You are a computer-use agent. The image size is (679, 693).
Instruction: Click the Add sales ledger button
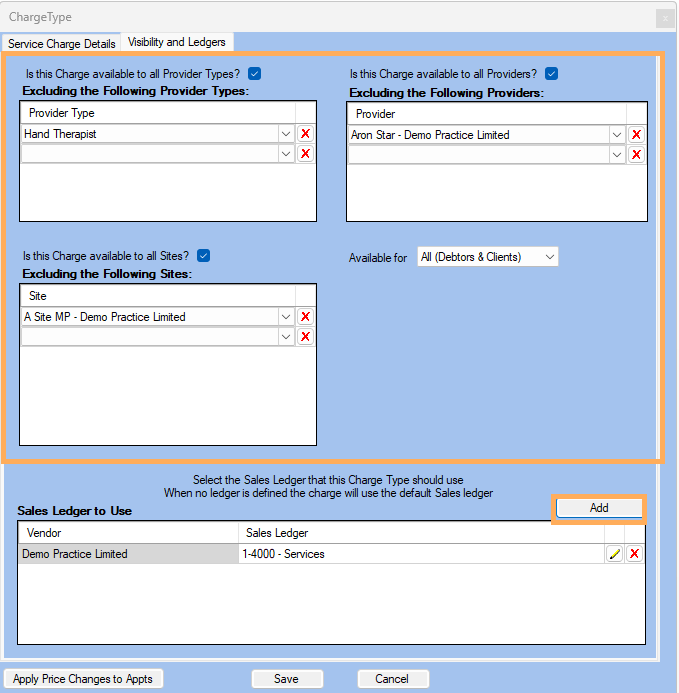pyautogui.click(x=598, y=508)
